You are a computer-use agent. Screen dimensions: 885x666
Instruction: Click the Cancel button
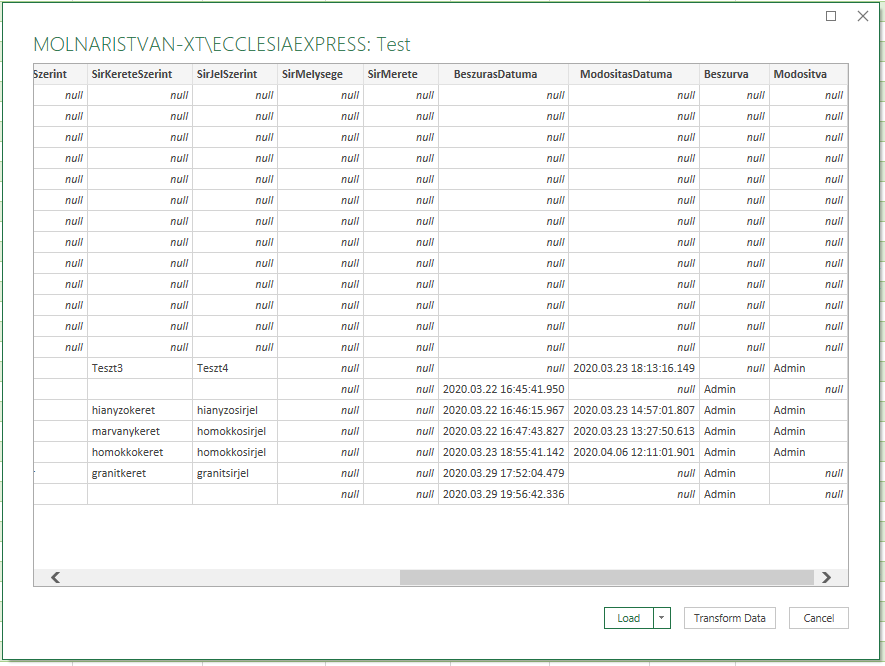818,618
